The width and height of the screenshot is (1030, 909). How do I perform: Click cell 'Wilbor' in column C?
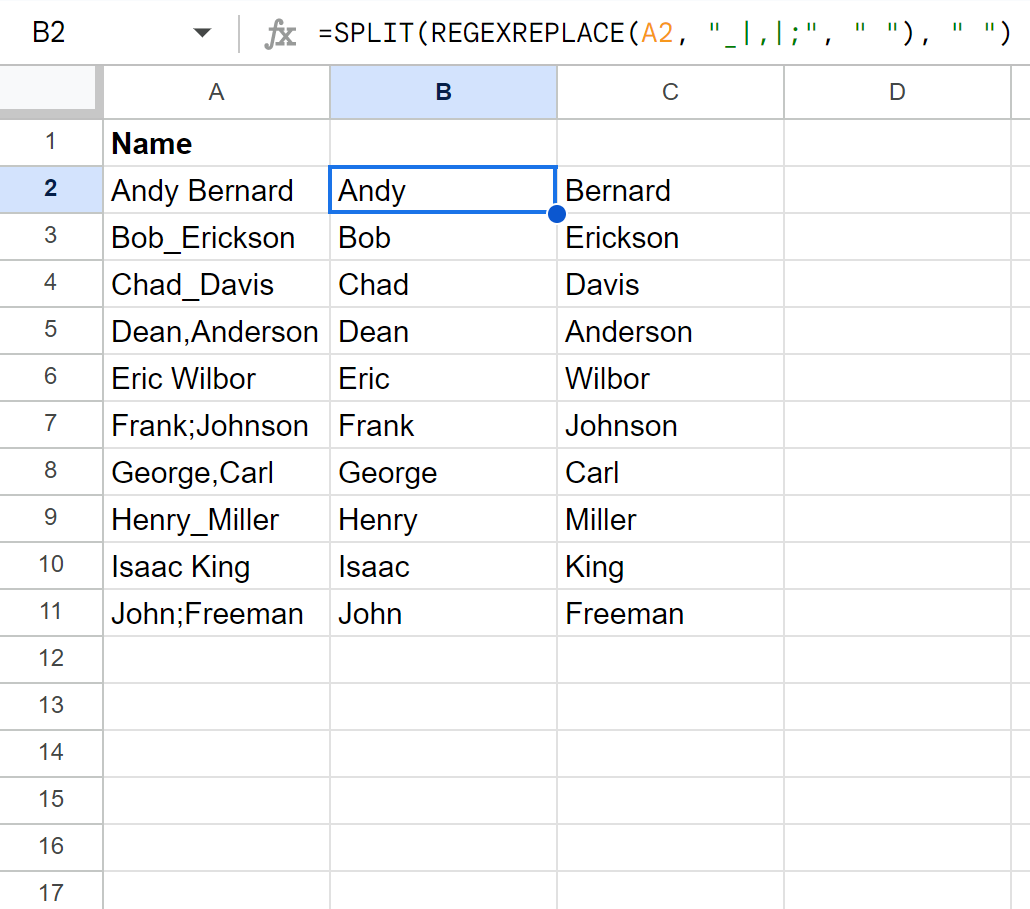[670, 378]
